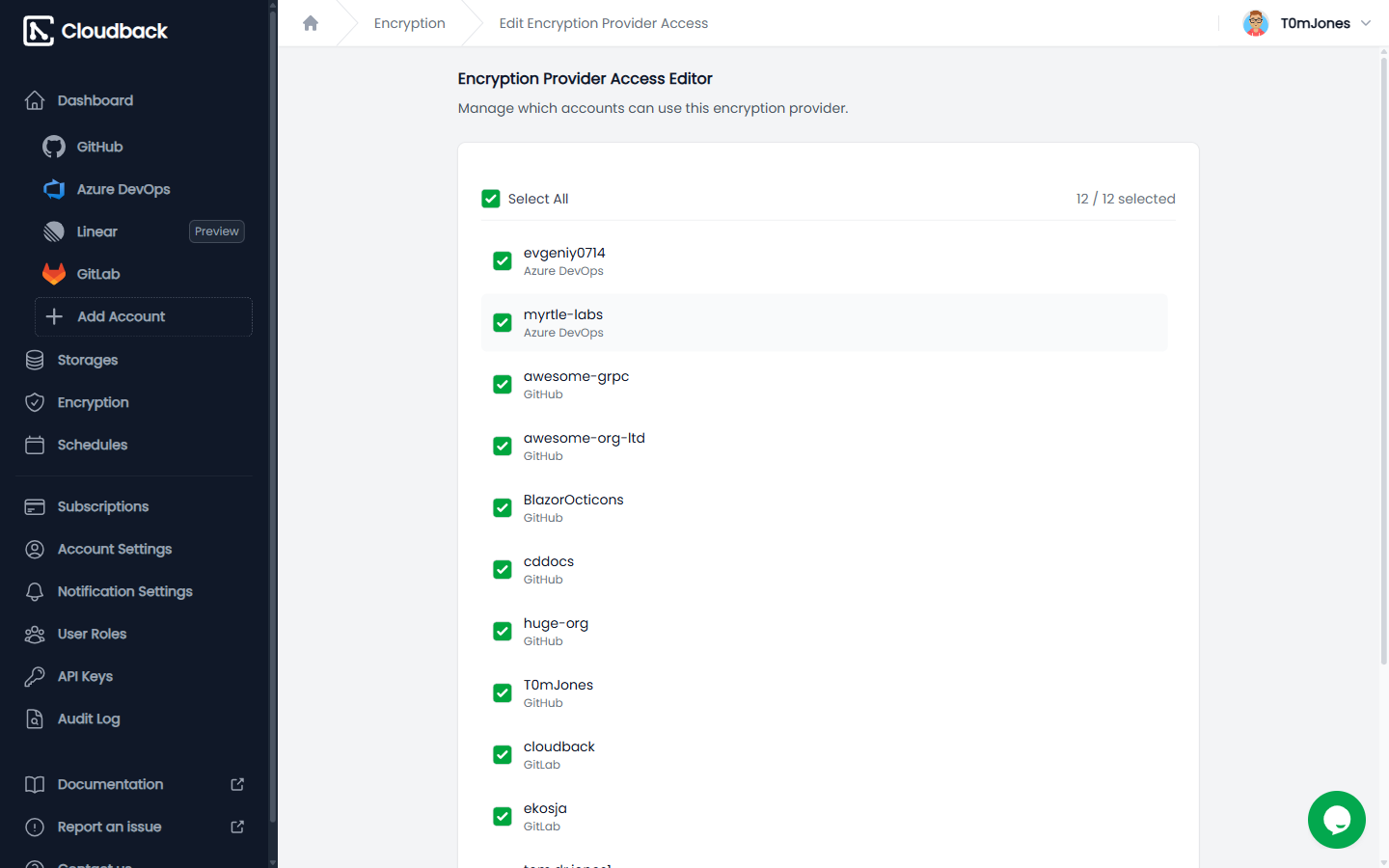The width and height of the screenshot is (1389, 868).
Task: Click the main page vertical scrollbar
Action: 1384,362
